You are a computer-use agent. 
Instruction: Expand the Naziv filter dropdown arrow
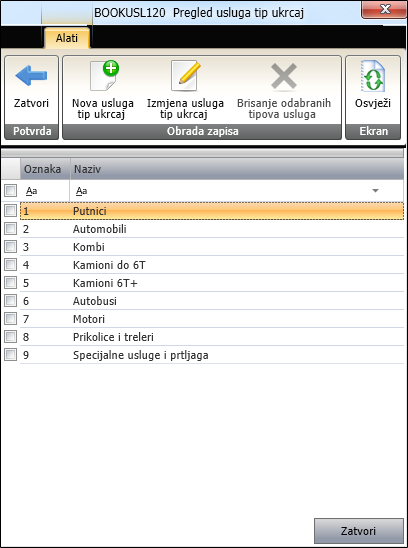click(x=375, y=191)
